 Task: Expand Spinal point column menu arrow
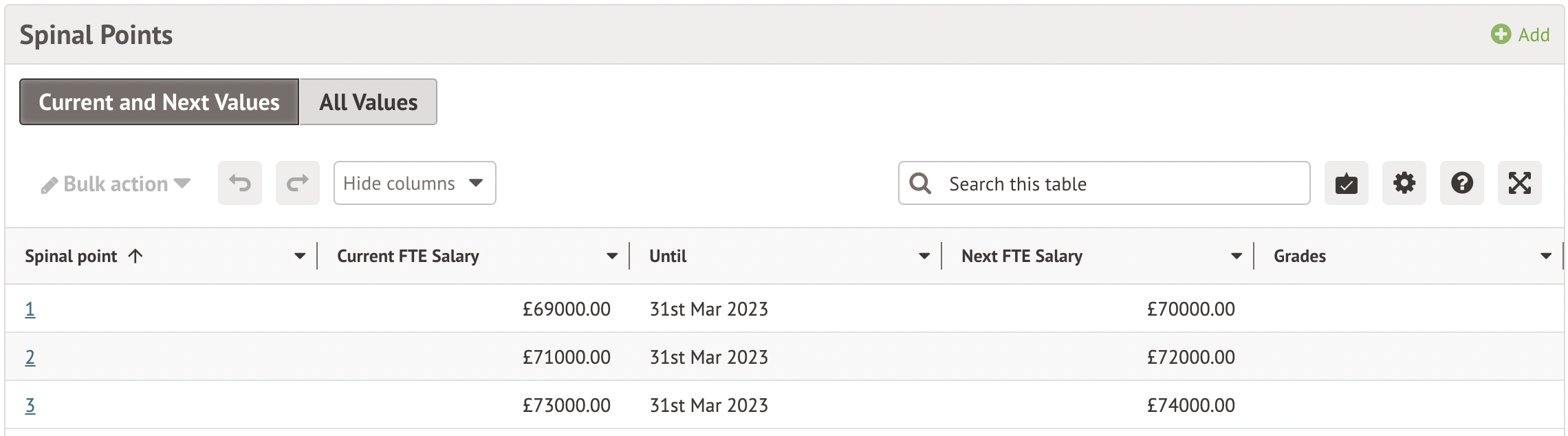pyautogui.click(x=300, y=257)
